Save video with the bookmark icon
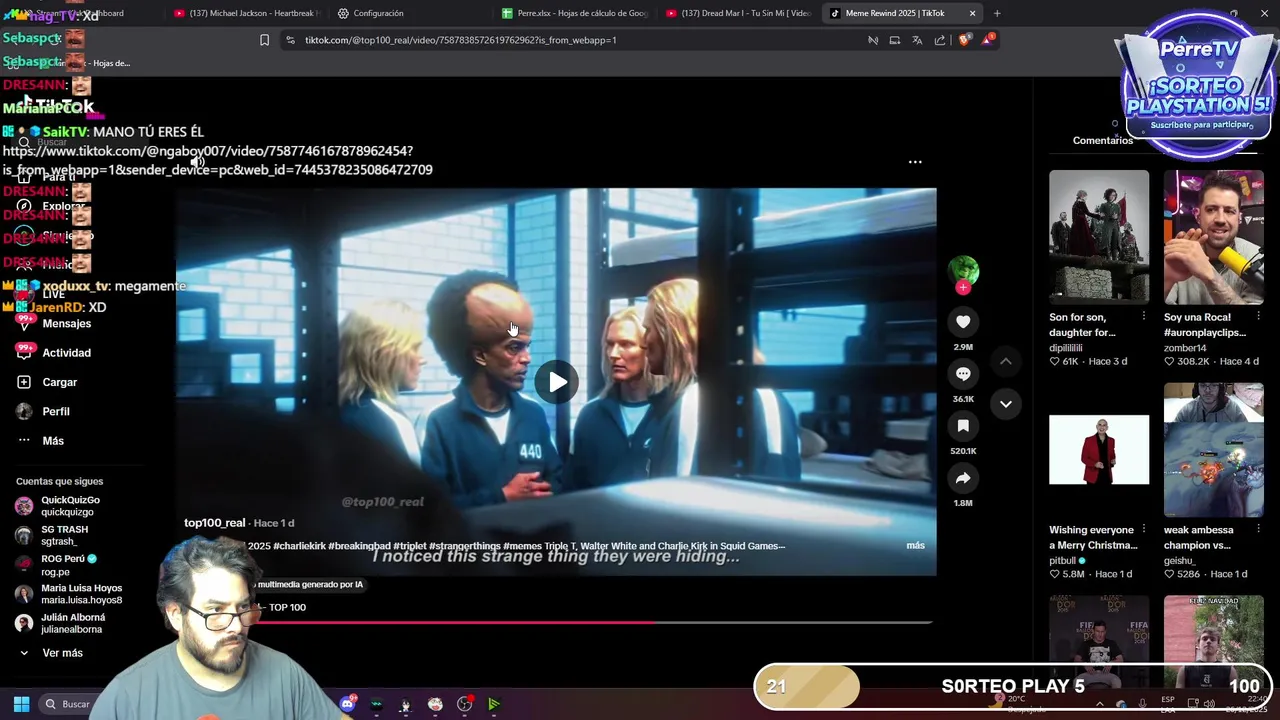This screenshot has height=720, width=1280. tap(963, 425)
